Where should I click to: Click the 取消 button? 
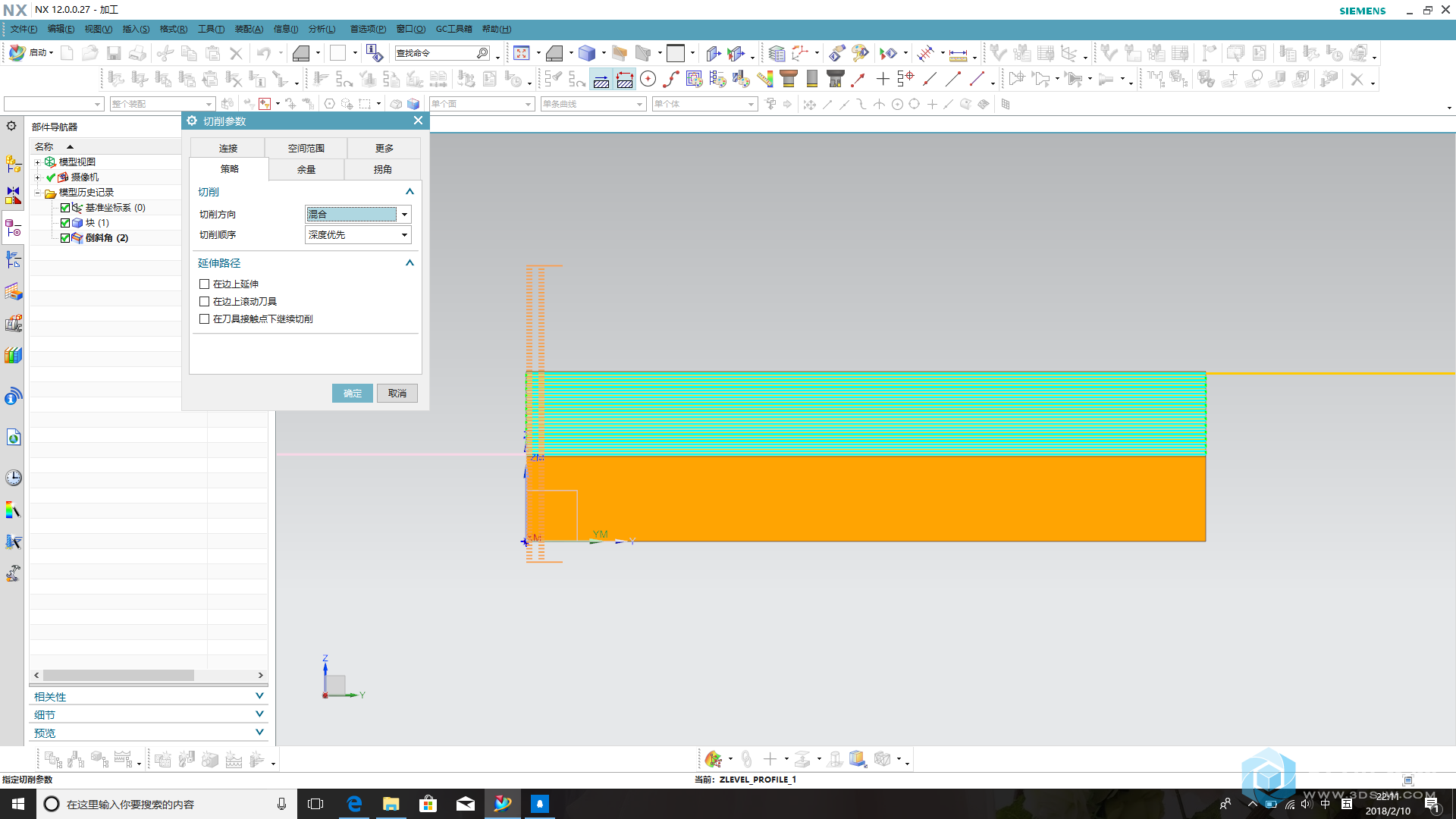tap(397, 393)
